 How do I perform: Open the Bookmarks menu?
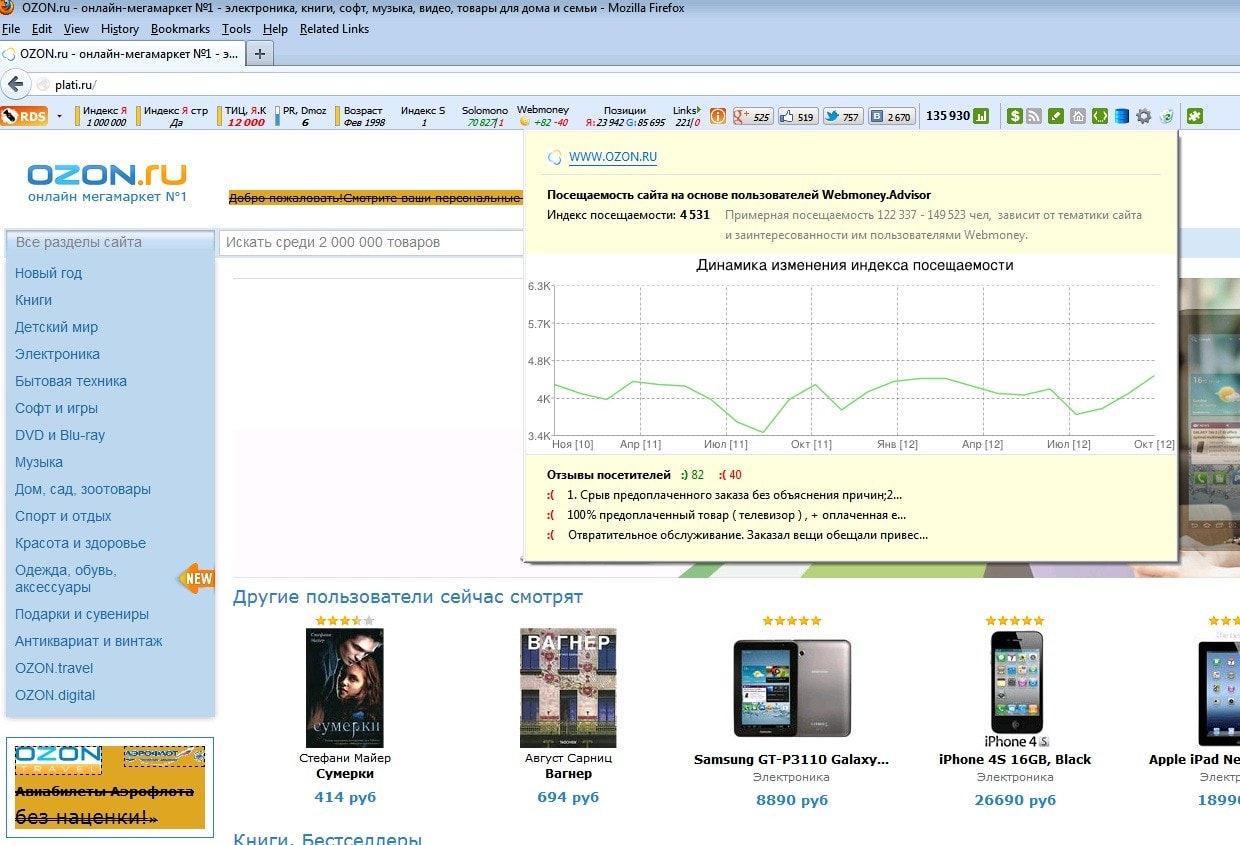[x=181, y=29]
